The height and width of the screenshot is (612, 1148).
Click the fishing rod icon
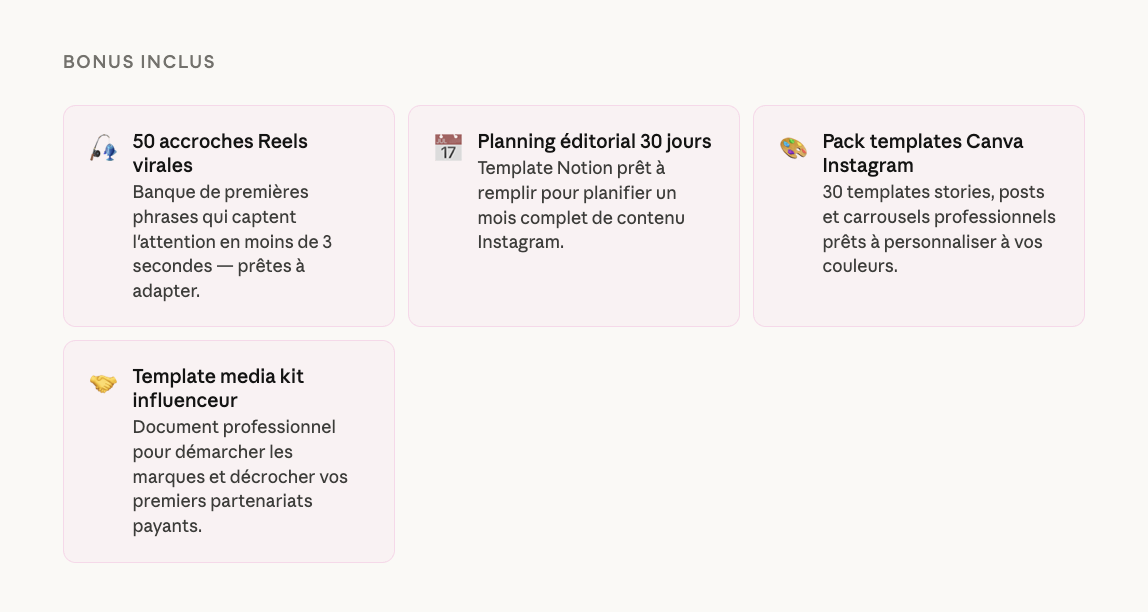(103, 149)
